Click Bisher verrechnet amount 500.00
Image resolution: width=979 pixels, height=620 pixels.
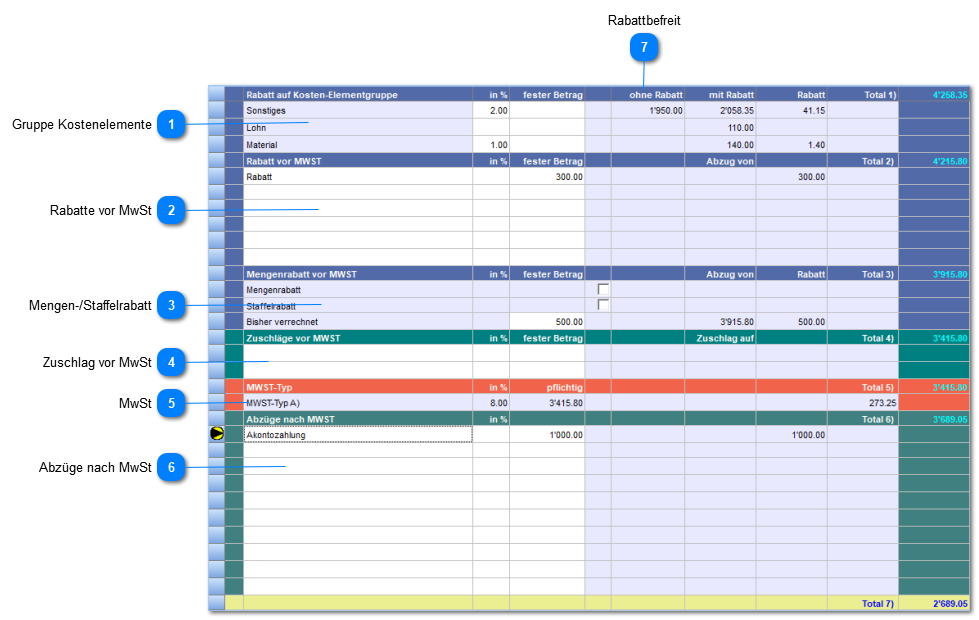tap(547, 322)
